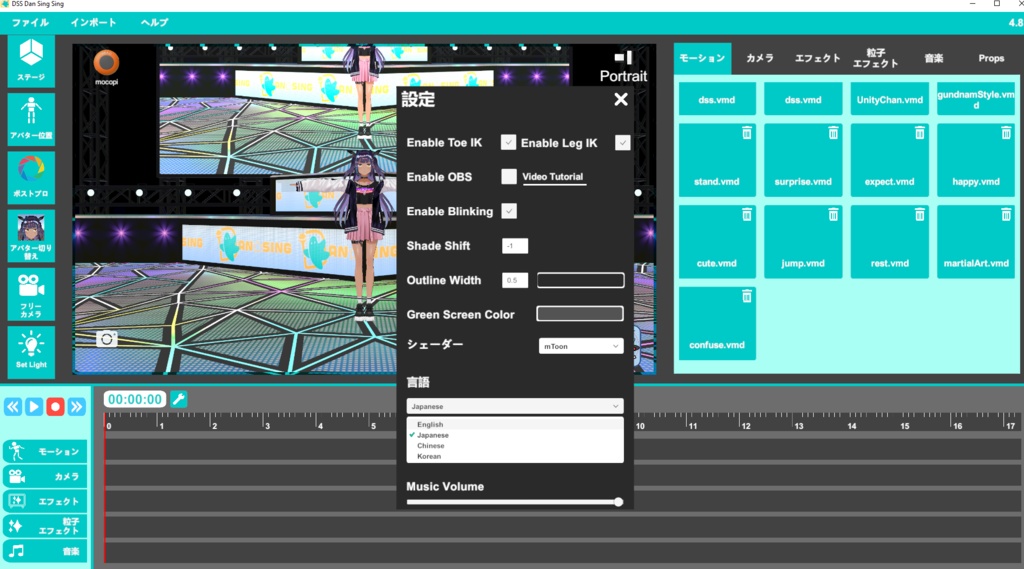This screenshot has width=1024, height=569.
Task: Start recording with the red record button
Action: tap(55, 407)
